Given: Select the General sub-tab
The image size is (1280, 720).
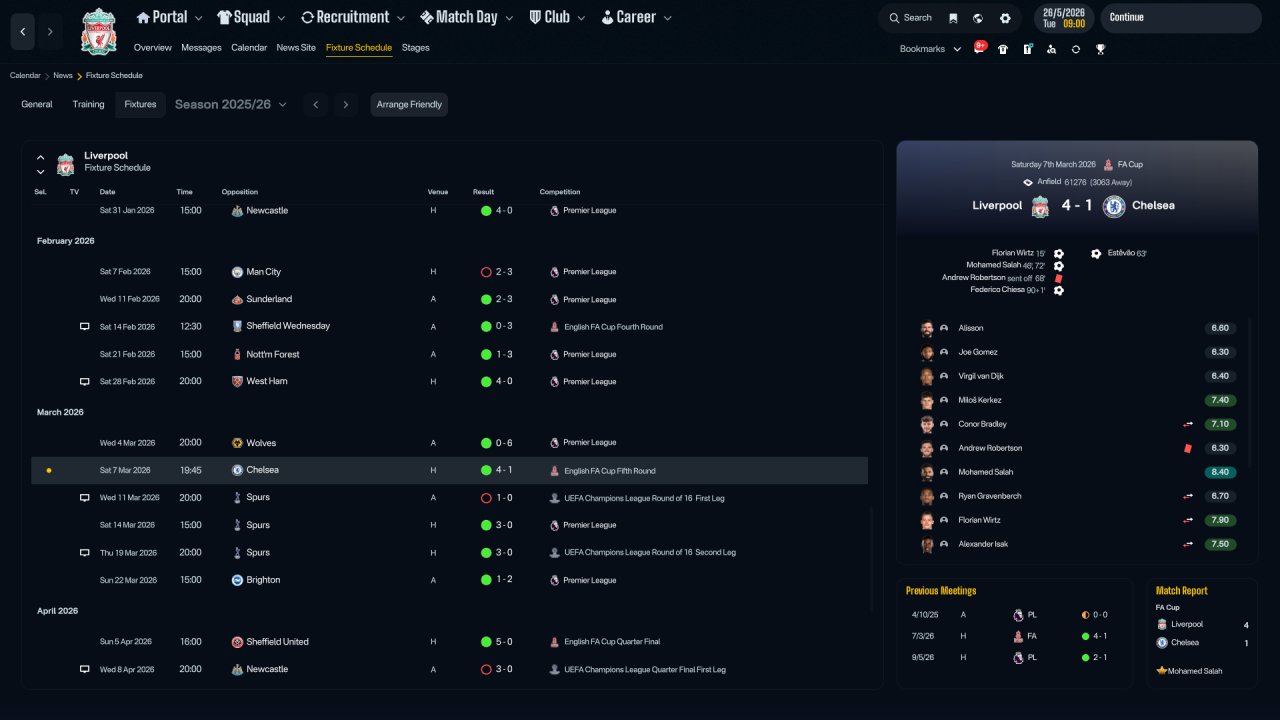Looking at the screenshot, I should [x=37, y=105].
